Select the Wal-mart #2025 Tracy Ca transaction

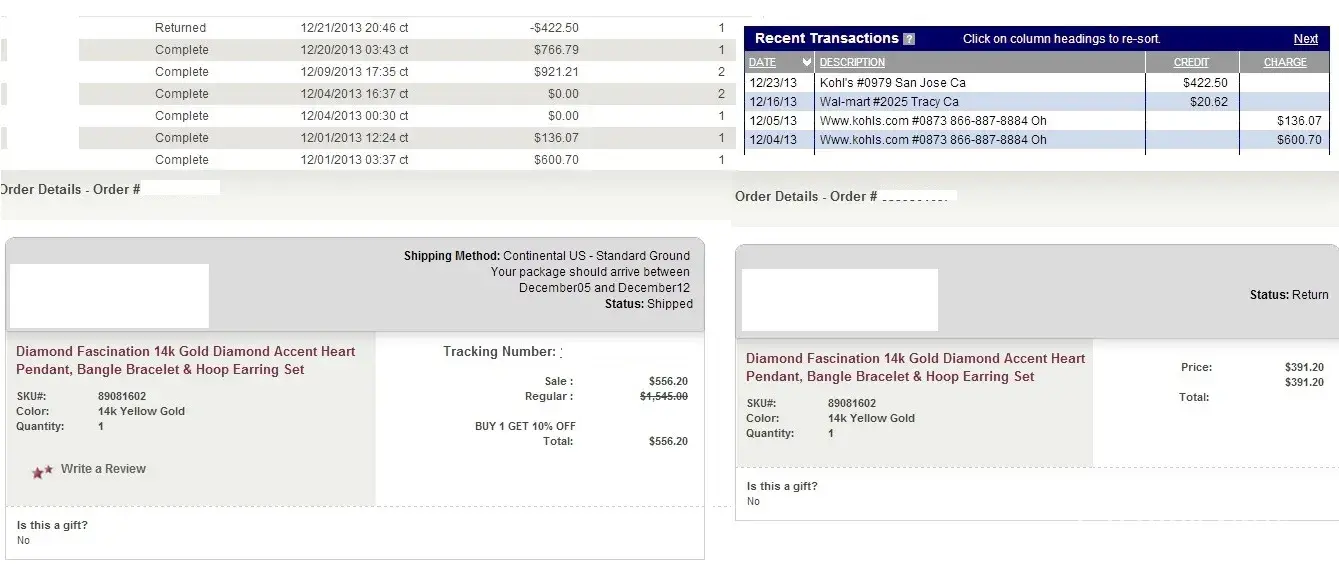pyautogui.click(x=889, y=102)
